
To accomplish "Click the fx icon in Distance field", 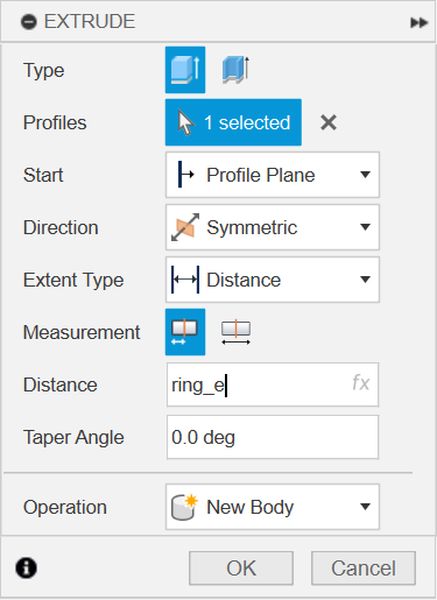I will coord(361,383).
